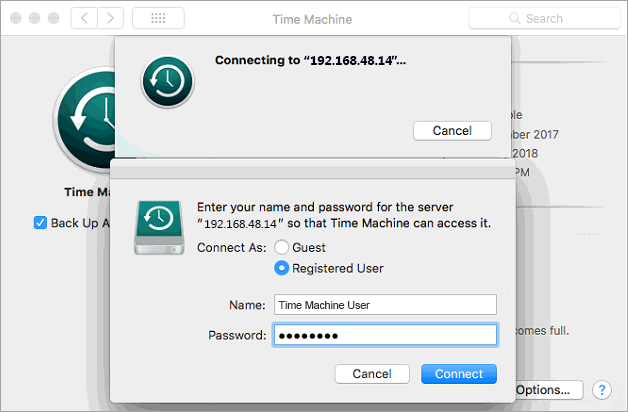This screenshot has width=628, height=412.
Task: Toggle the Back Up Automatically checkbox
Action: pos(40,223)
